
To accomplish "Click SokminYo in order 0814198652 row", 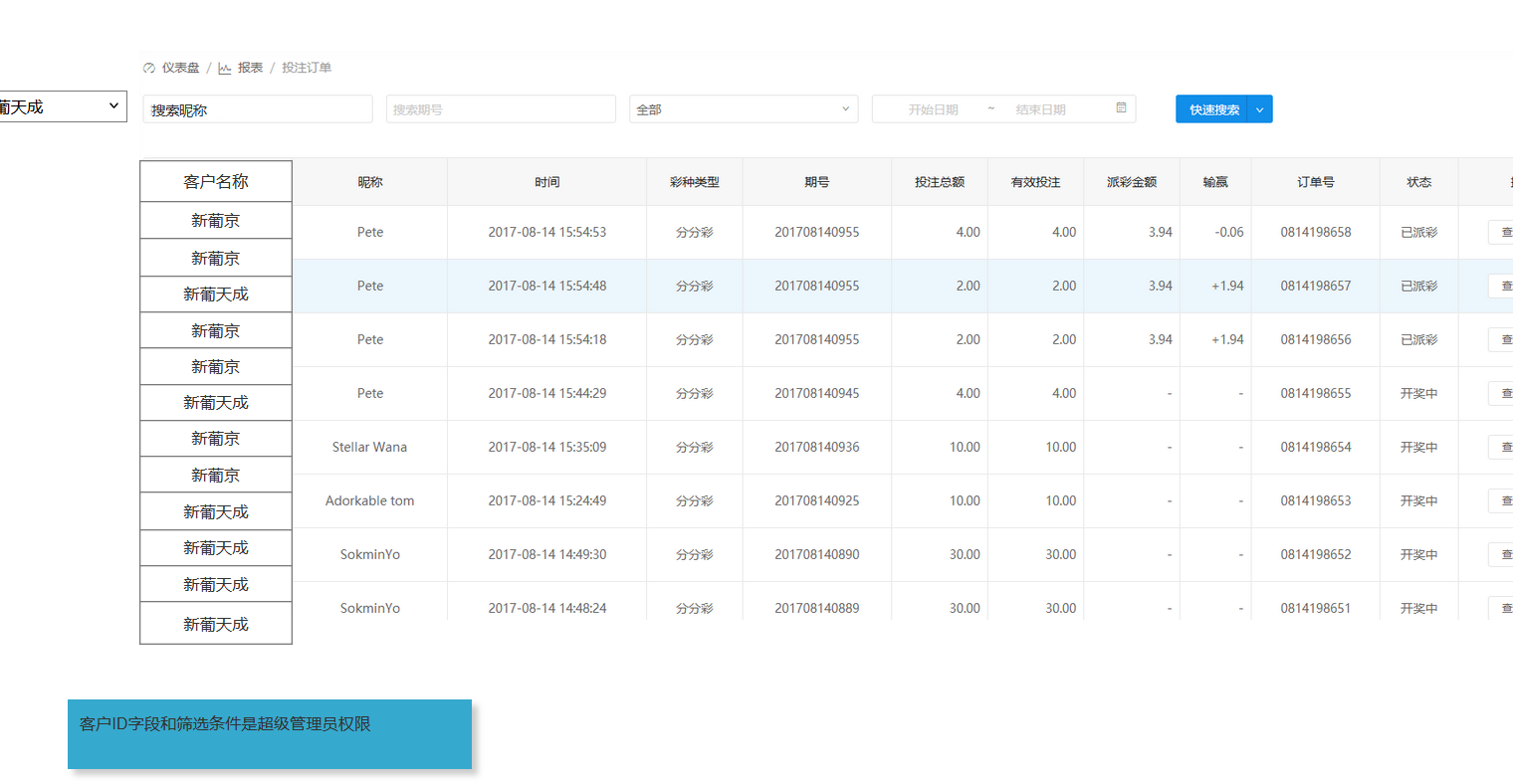I will 370,554.
